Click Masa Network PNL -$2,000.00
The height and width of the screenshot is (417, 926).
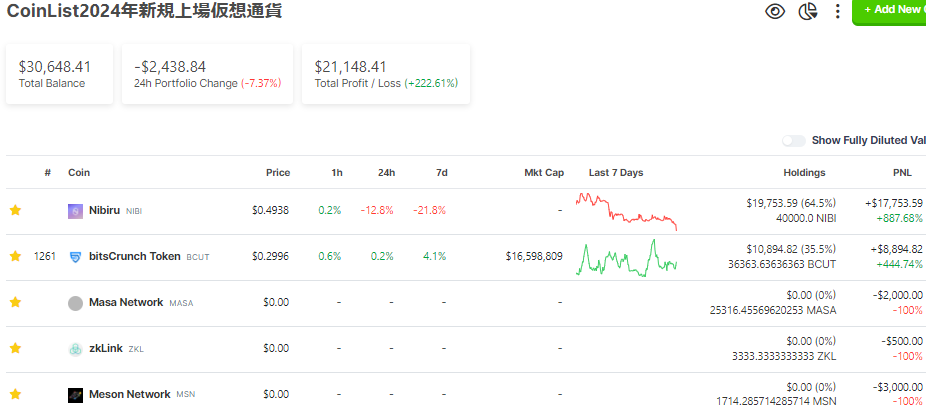[x=898, y=295]
